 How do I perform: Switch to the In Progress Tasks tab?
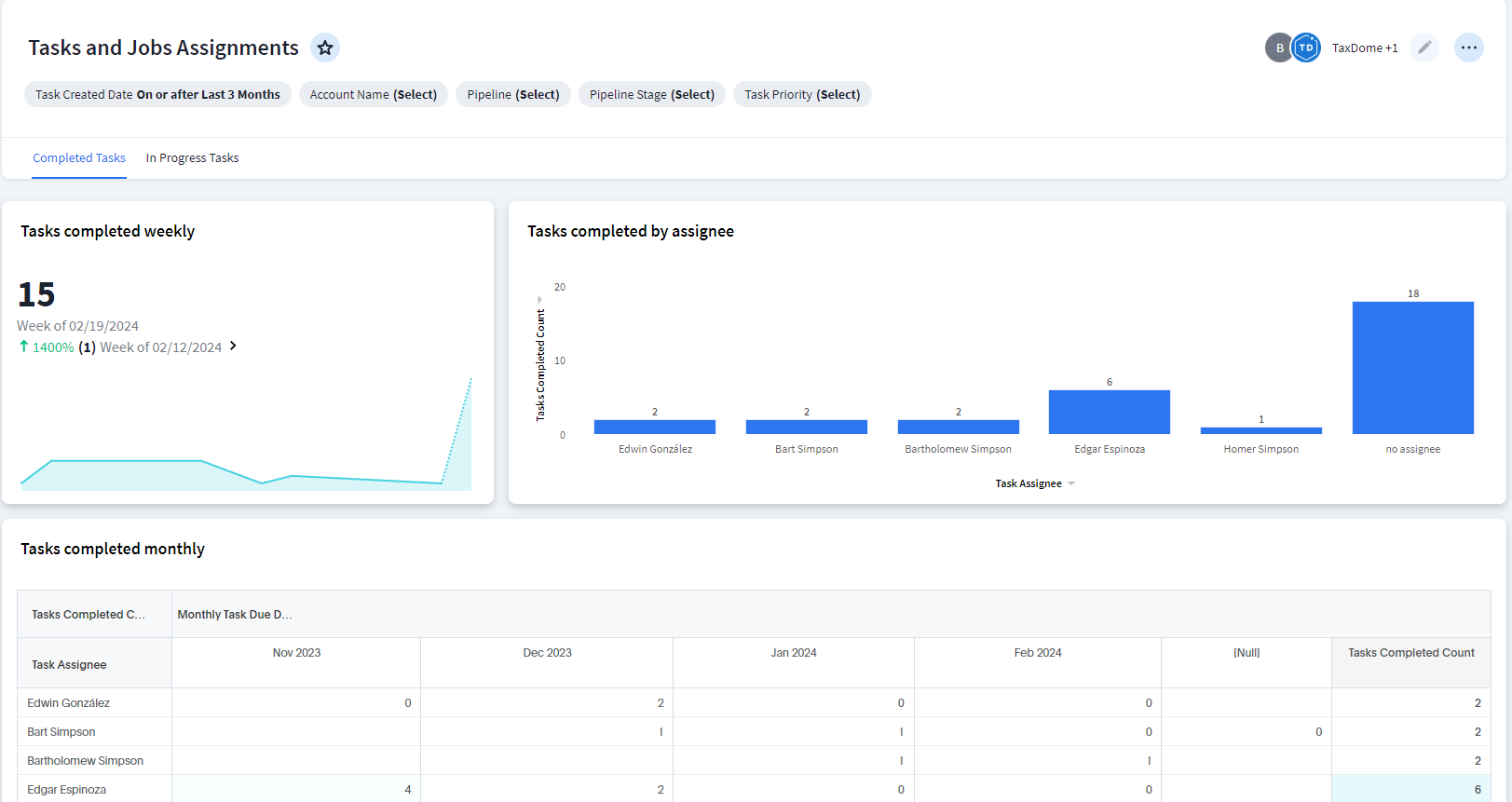(192, 158)
